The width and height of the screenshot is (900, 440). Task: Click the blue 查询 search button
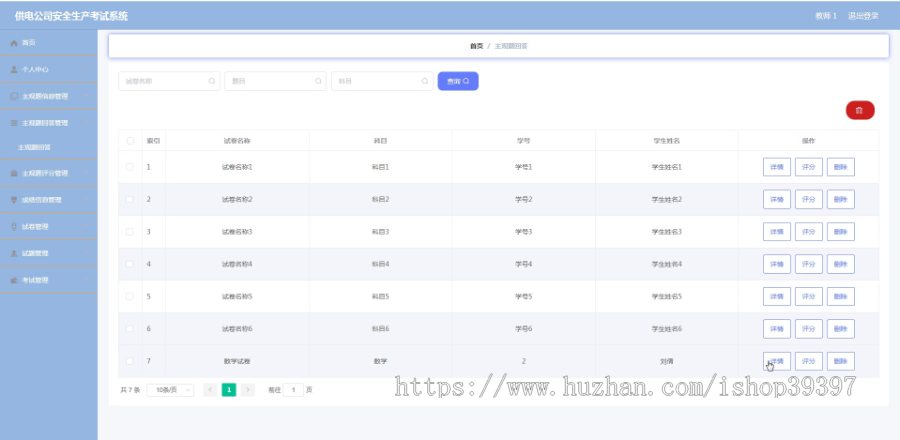click(458, 81)
